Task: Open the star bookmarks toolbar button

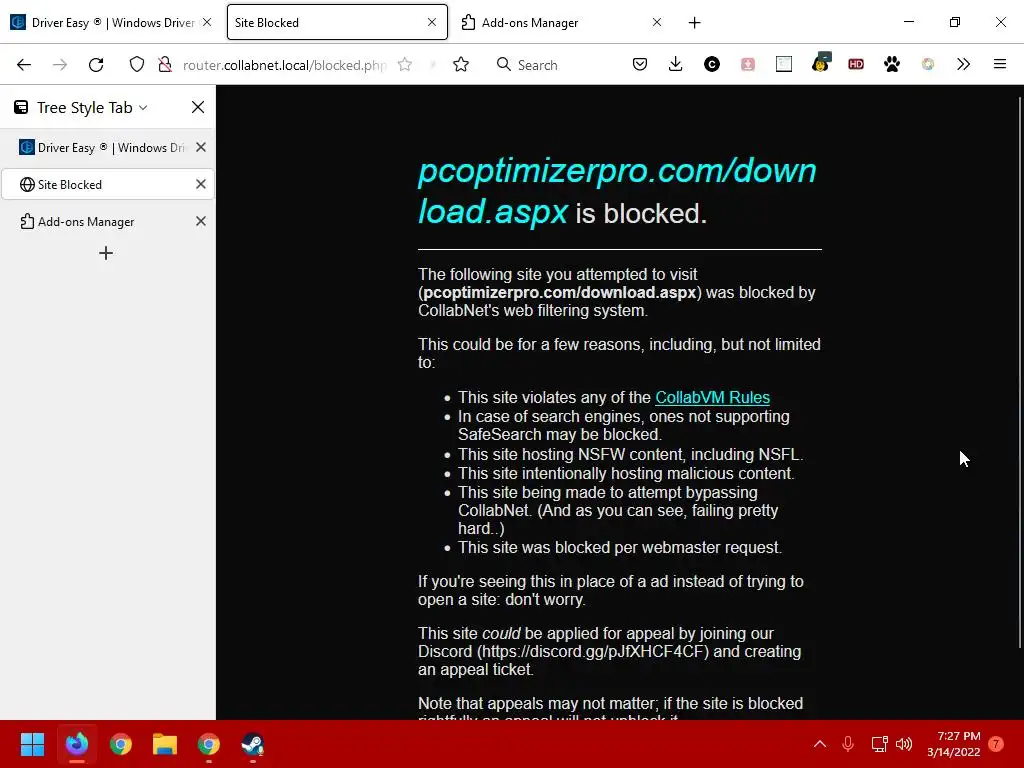Action: 461,65
